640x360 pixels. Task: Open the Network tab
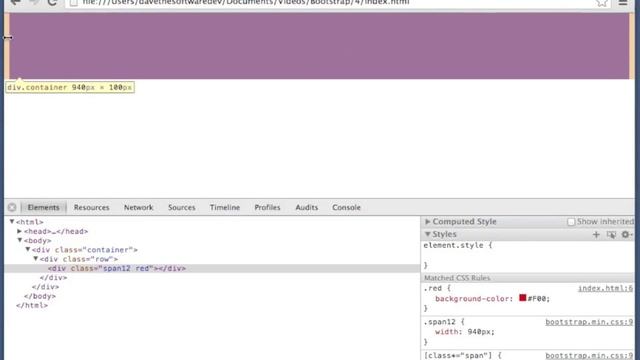(138, 207)
